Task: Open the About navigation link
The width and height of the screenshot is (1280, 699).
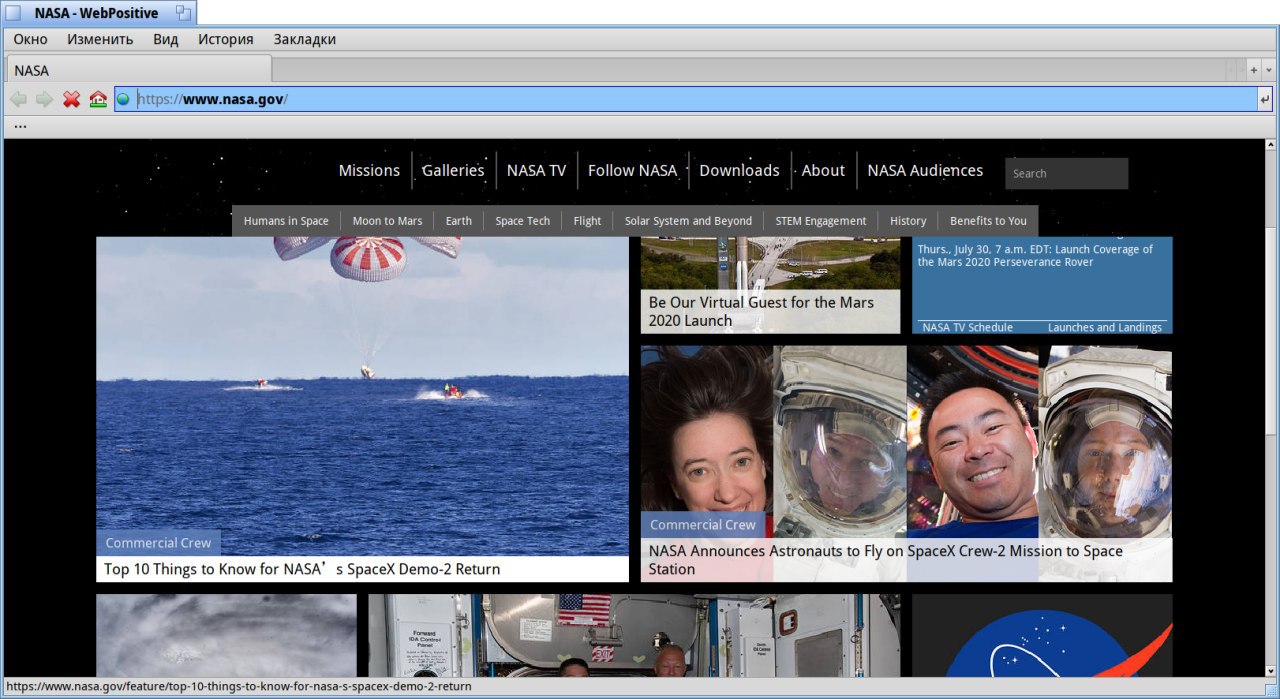Action: (823, 170)
